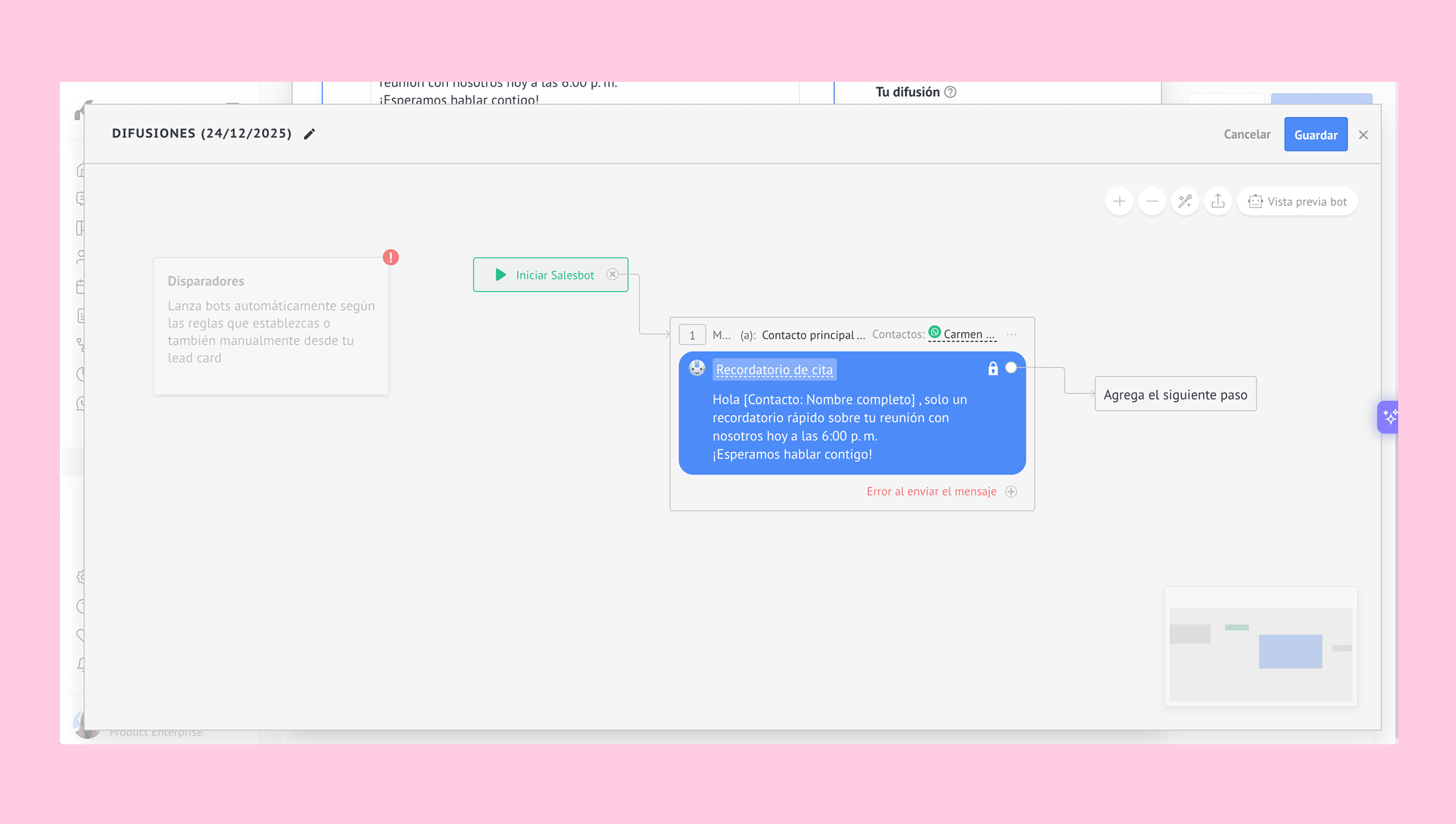Screen dimensions: 1456x824
Task: Click the red warning icon on Disparadores
Action: [391, 257]
